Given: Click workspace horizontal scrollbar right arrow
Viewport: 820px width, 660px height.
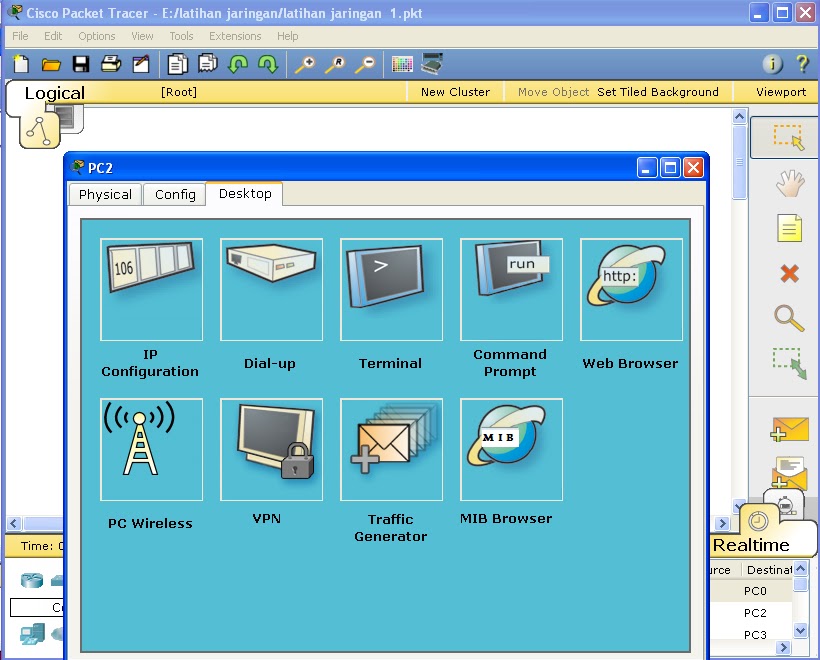Looking at the screenshot, I should [x=722, y=523].
